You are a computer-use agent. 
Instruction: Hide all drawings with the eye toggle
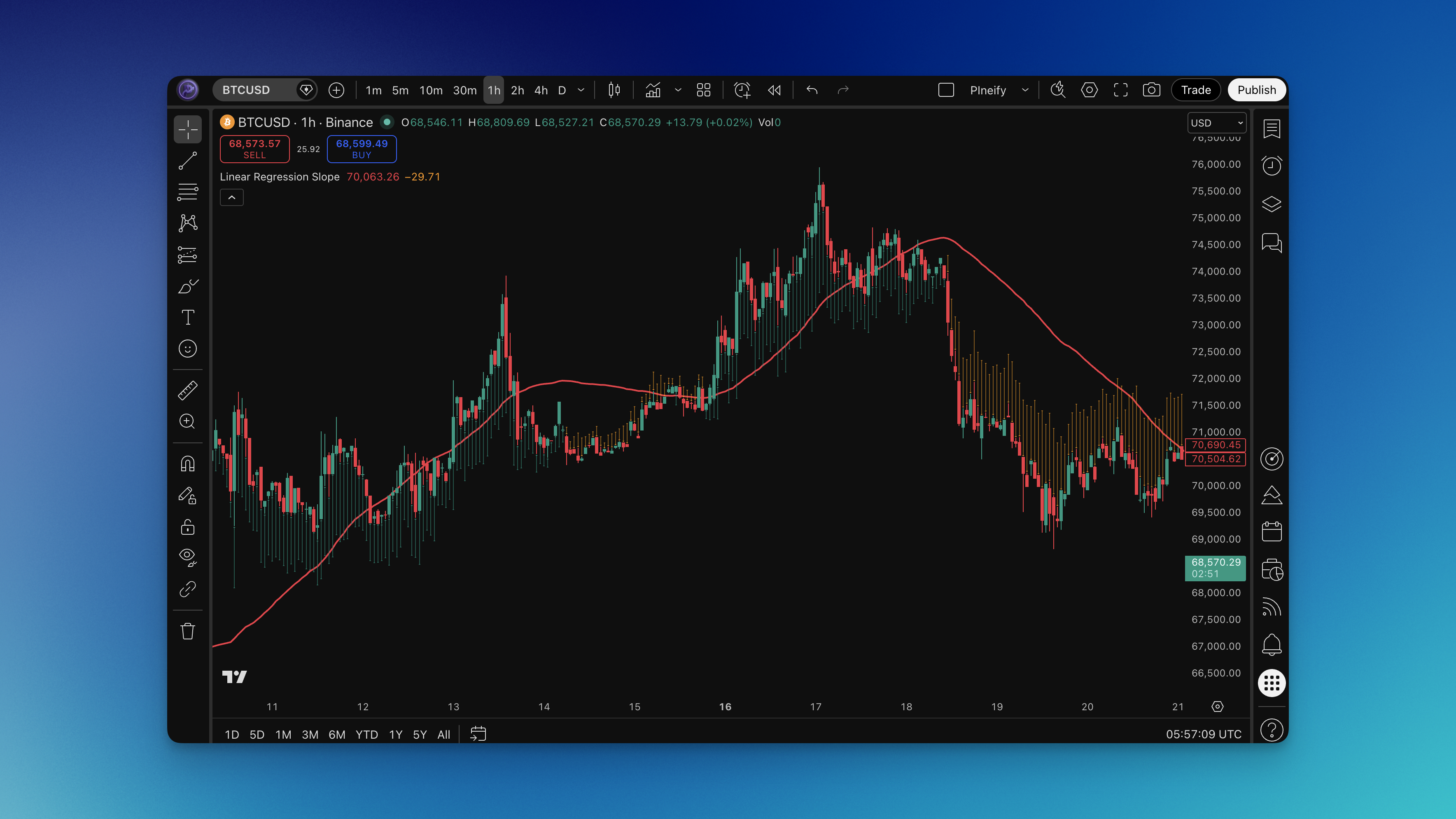[x=188, y=558]
